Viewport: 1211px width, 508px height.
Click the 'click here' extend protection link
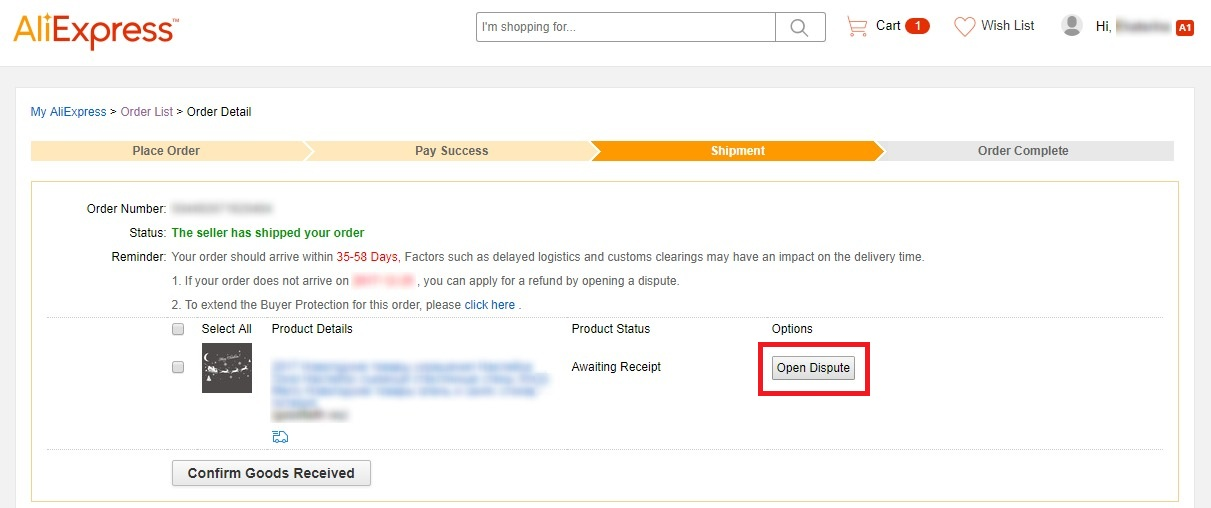[490, 305]
